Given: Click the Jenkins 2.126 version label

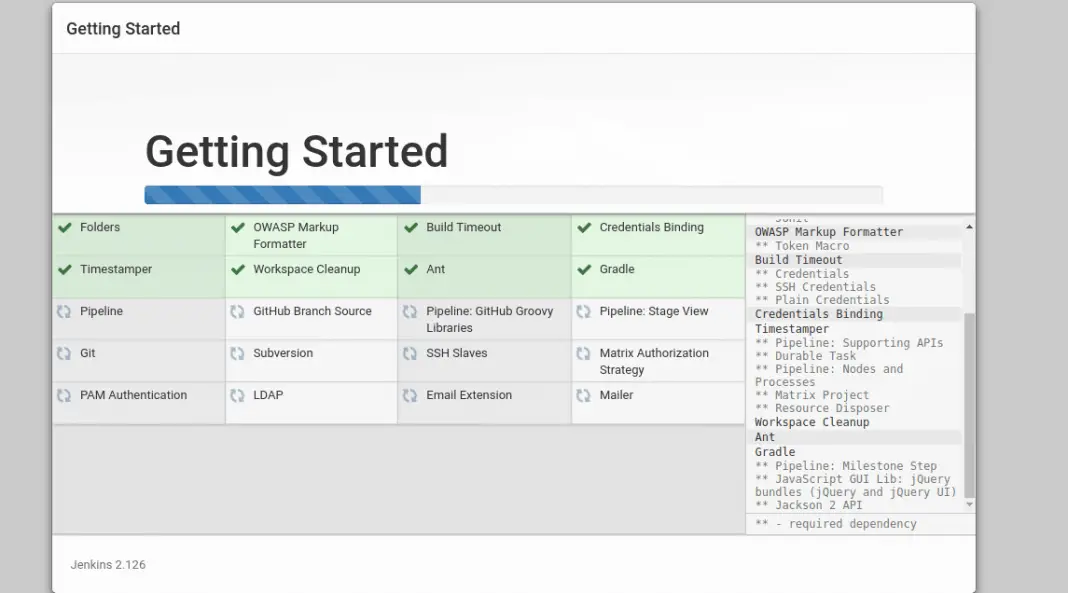Looking at the screenshot, I should point(107,564).
